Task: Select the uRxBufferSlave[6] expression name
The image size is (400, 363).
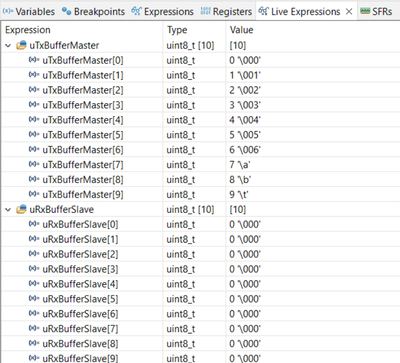Action: click(x=80, y=314)
